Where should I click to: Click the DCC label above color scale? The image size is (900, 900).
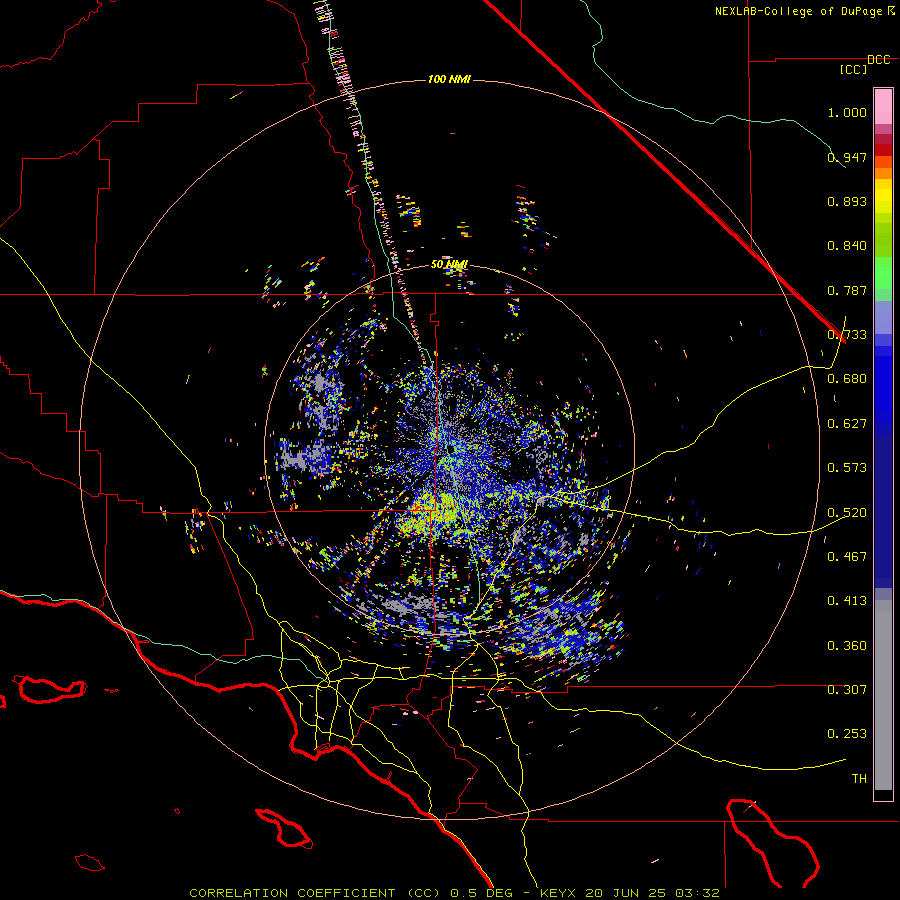(878, 60)
